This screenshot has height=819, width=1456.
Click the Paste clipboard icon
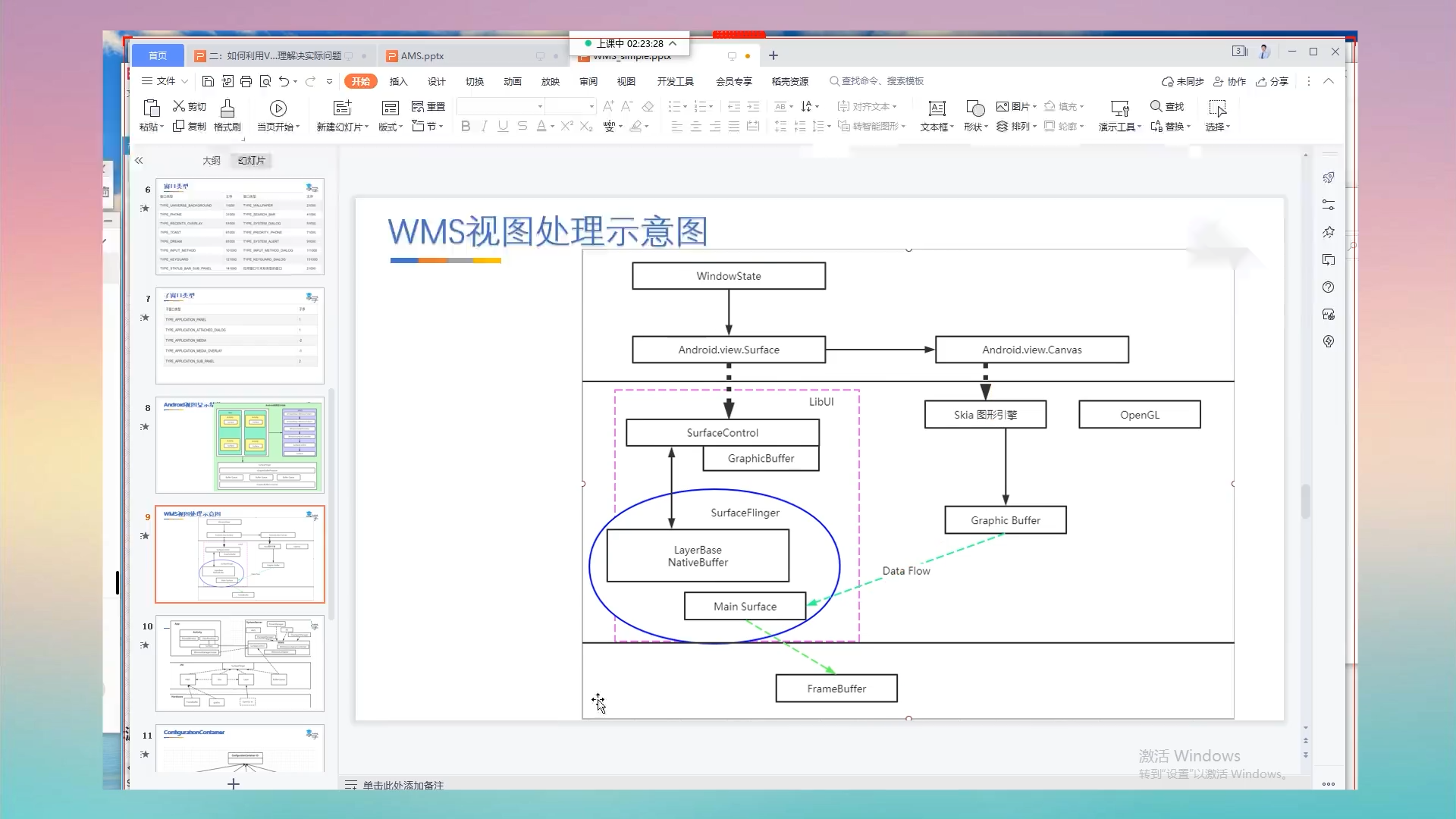(x=151, y=108)
